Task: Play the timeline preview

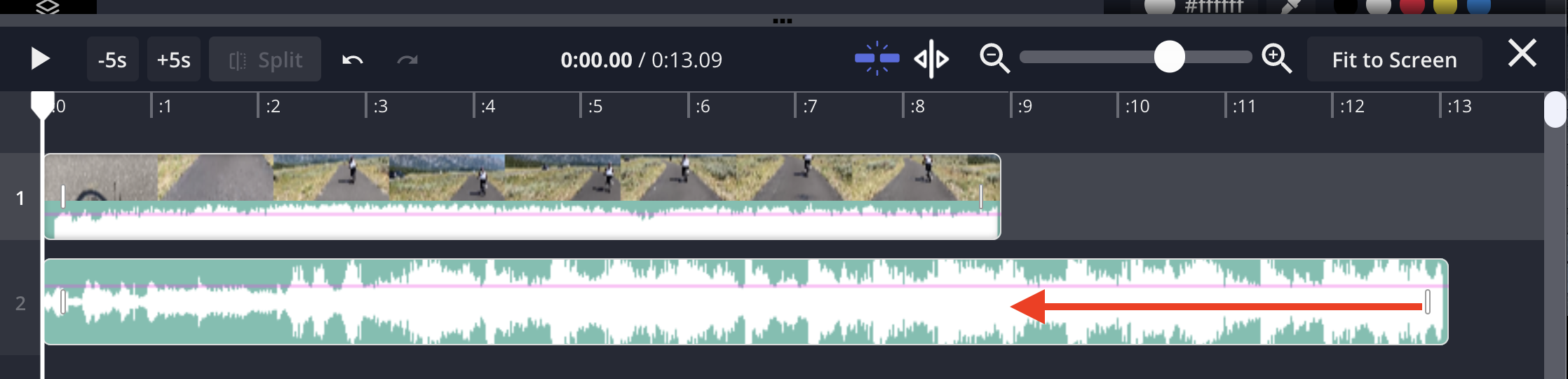Action: [41, 59]
